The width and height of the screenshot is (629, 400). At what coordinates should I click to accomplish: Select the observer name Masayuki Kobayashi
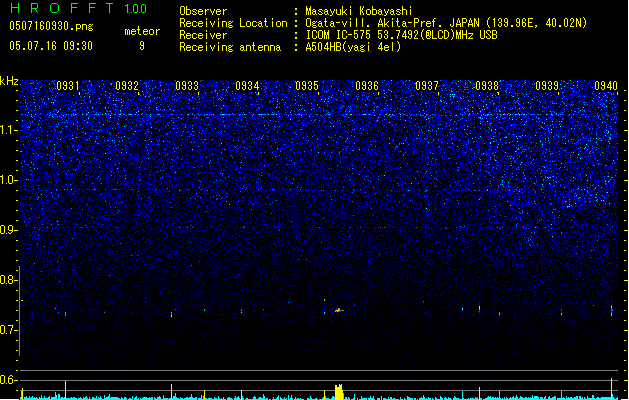click(x=359, y=11)
